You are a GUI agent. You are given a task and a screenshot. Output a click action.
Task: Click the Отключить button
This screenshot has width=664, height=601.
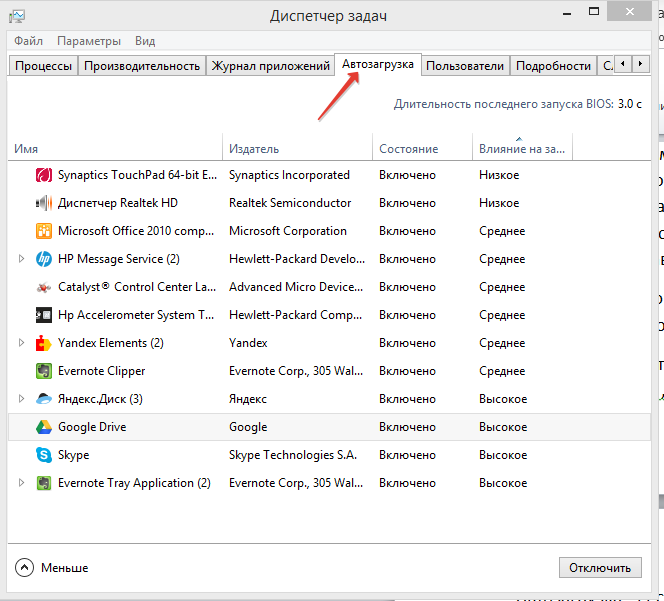click(600, 568)
